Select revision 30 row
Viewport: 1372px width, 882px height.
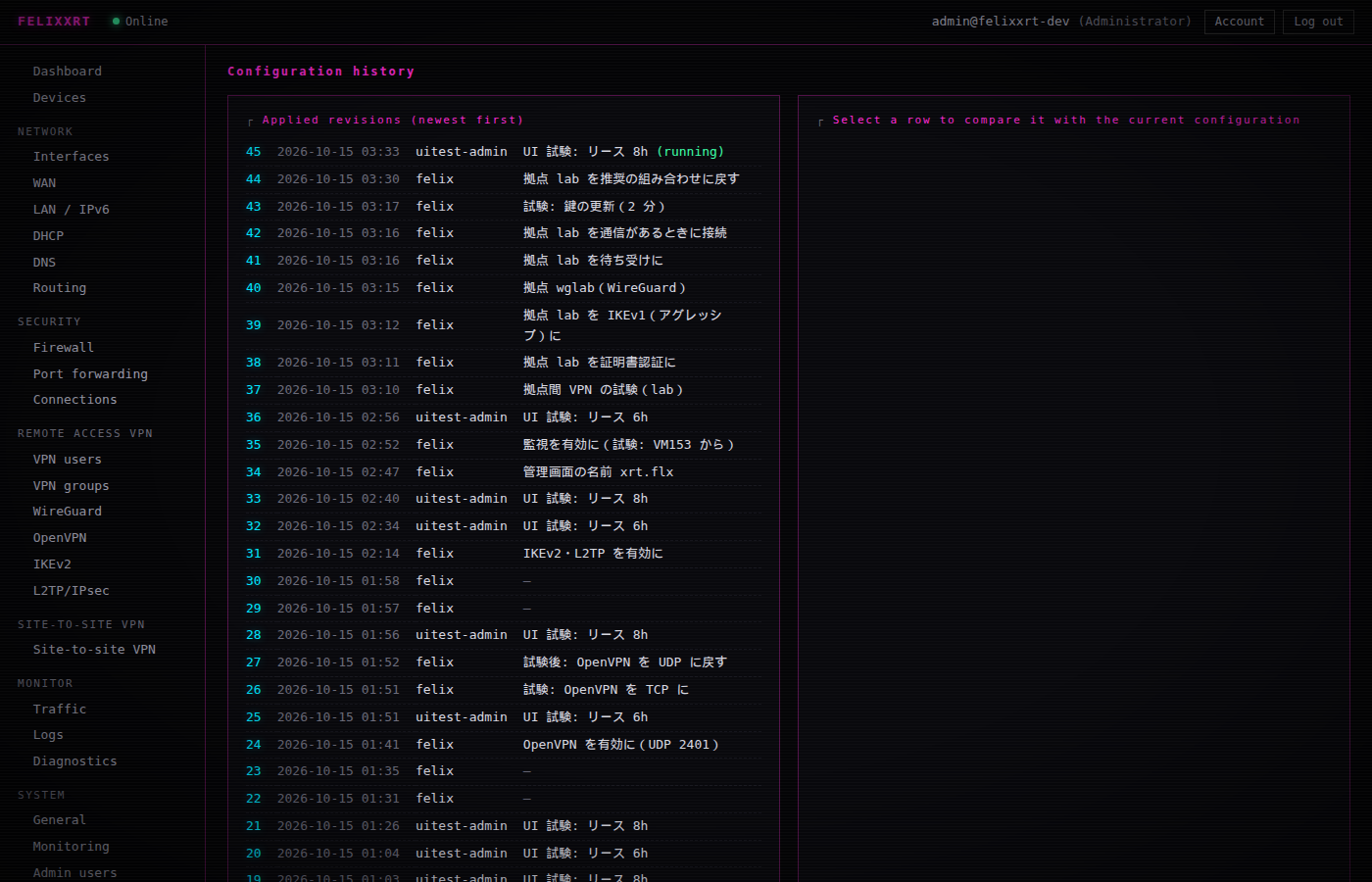point(503,581)
